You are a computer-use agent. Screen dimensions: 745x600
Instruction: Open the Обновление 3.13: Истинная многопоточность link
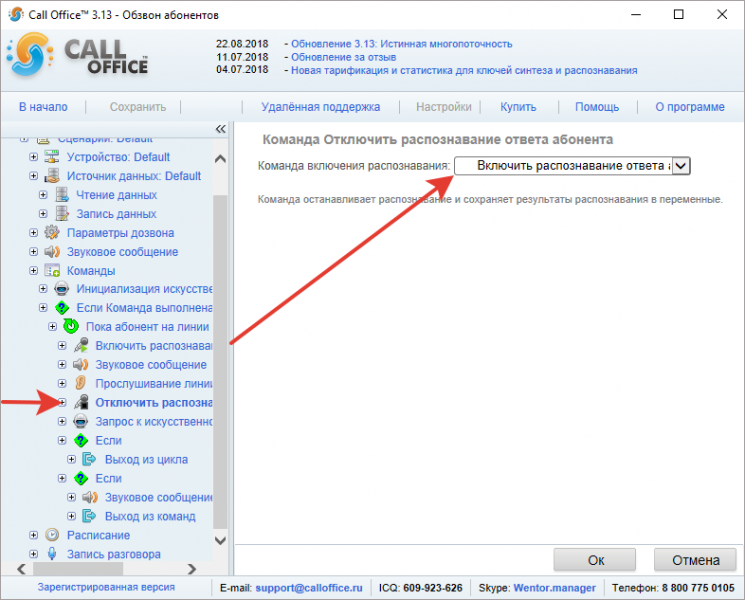[x=401, y=44]
